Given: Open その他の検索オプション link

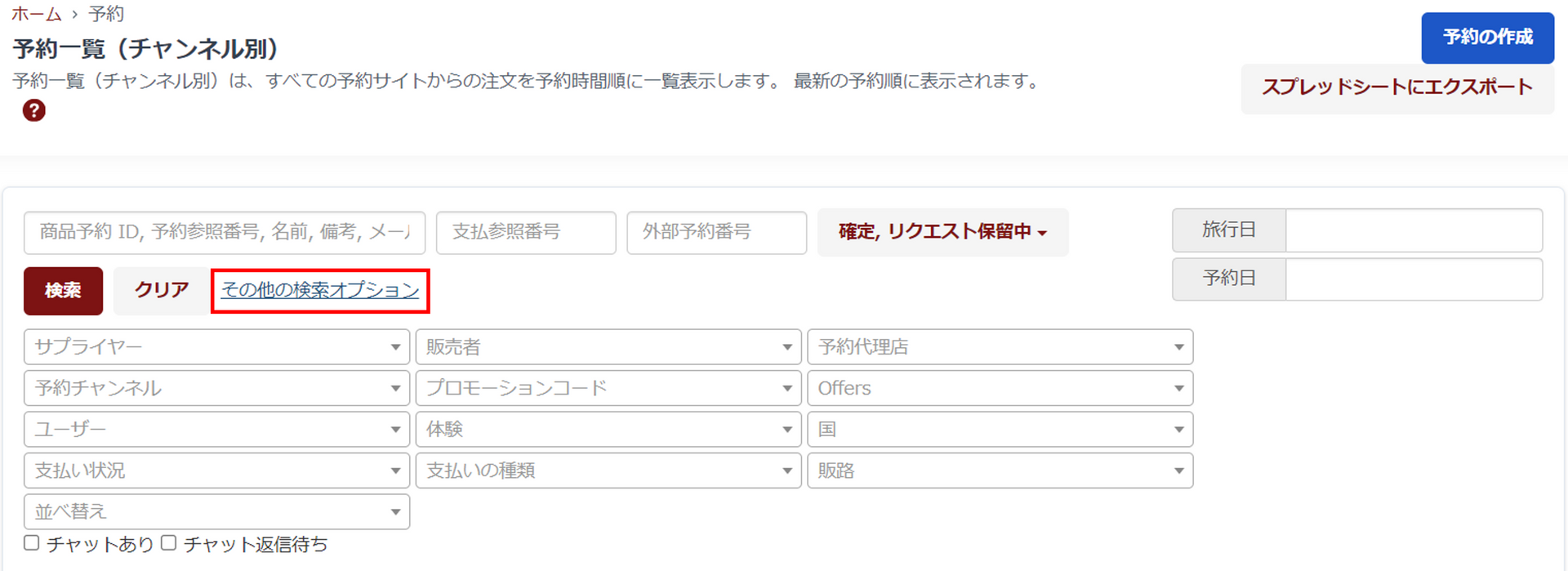Looking at the screenshot, I should tap(320, 290).
